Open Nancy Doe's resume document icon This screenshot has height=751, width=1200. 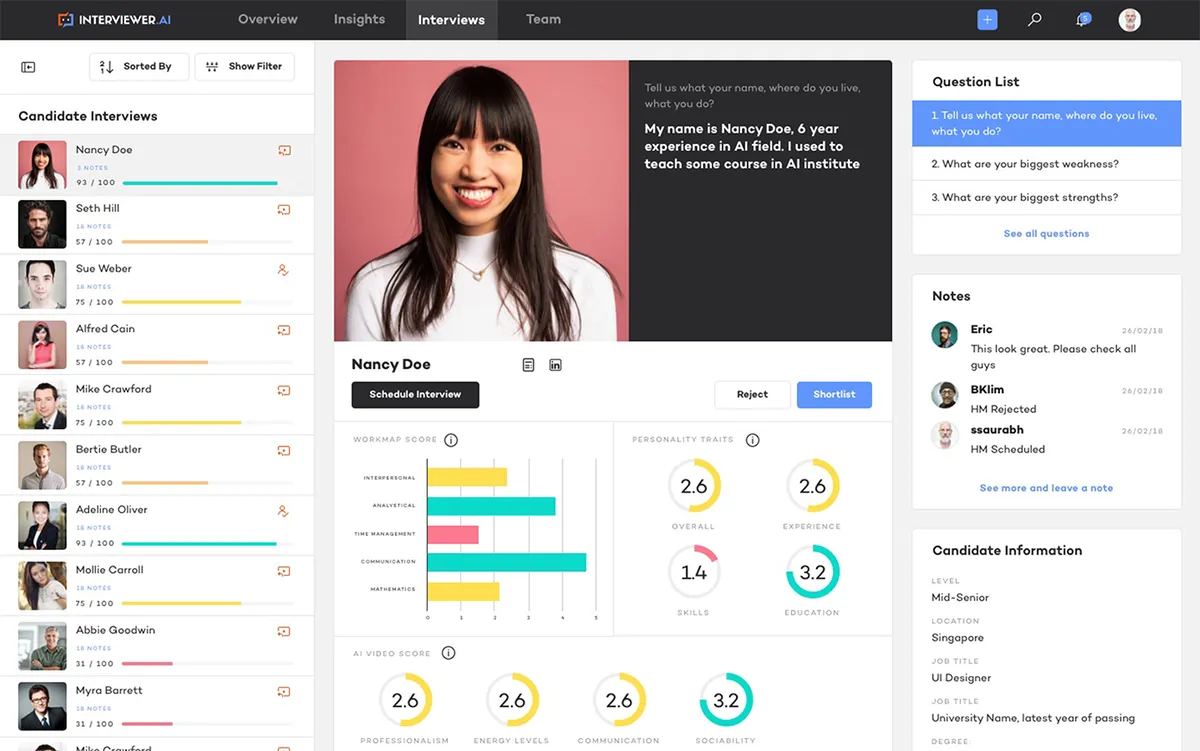528,365
